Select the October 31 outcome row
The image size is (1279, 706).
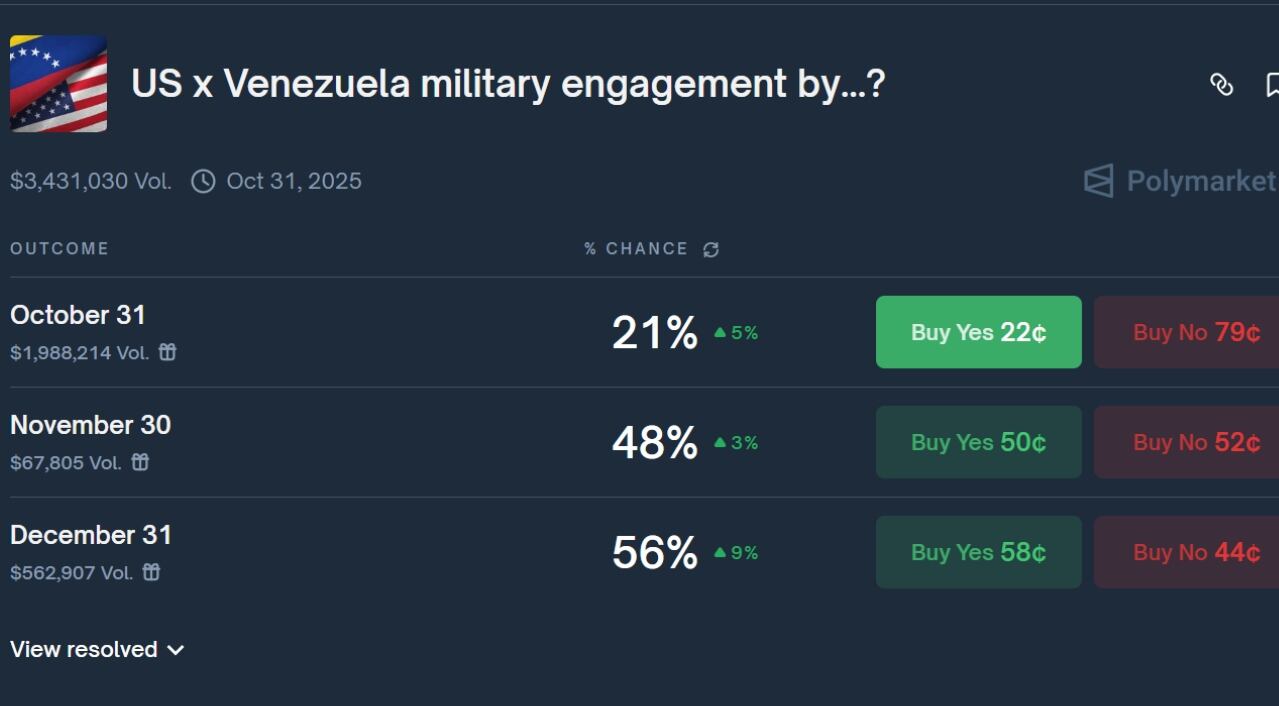tap(77, 314)
